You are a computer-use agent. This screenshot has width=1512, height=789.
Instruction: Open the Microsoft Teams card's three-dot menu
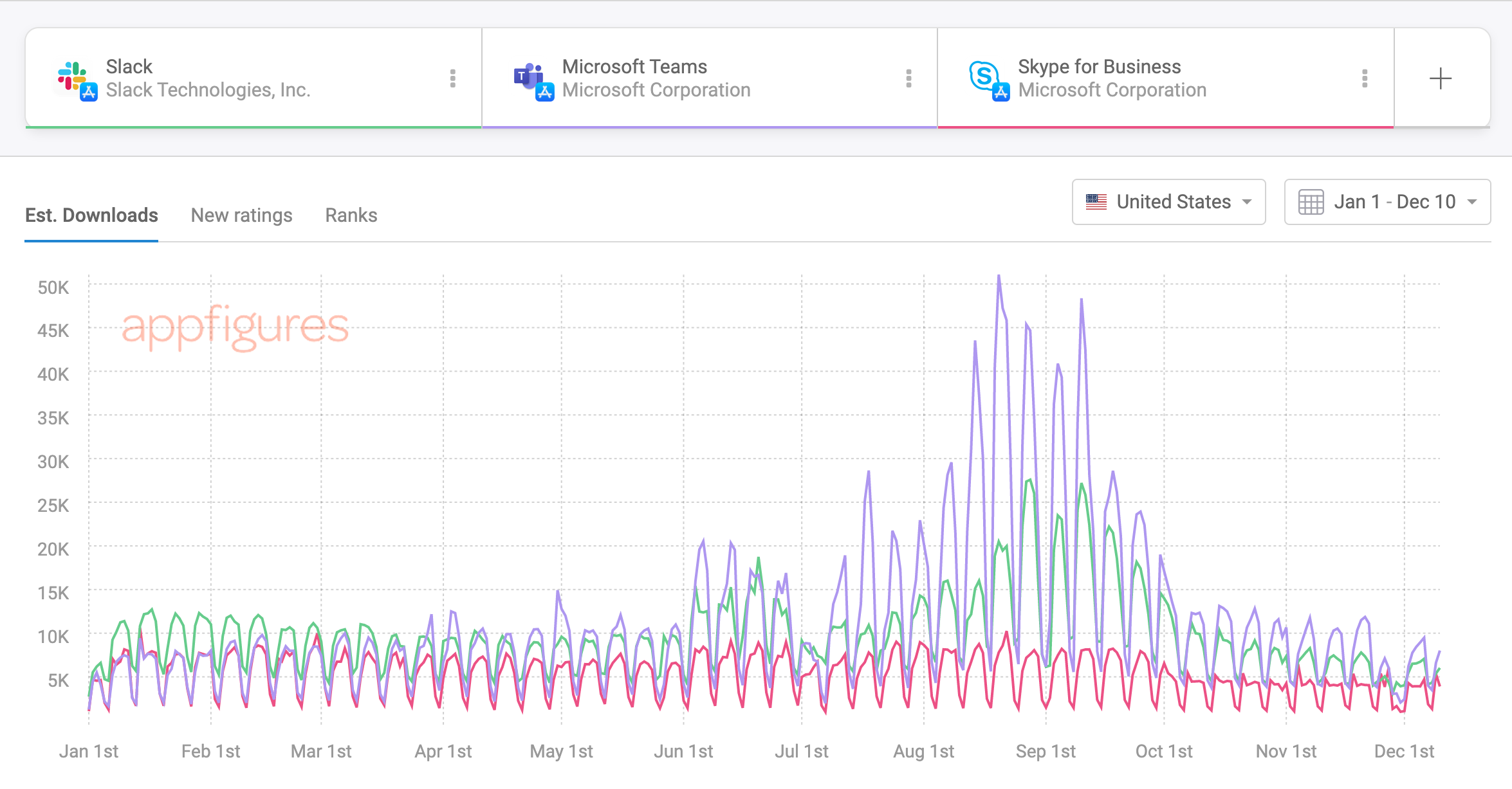pos(908,78)
